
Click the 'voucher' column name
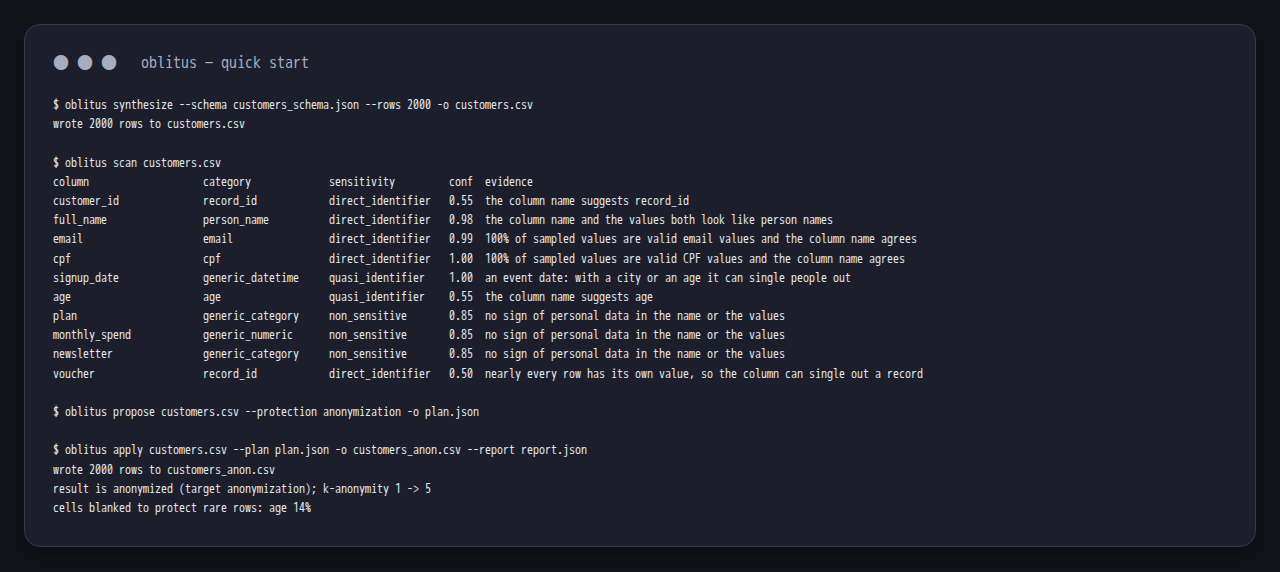click(x=74, y=374)
